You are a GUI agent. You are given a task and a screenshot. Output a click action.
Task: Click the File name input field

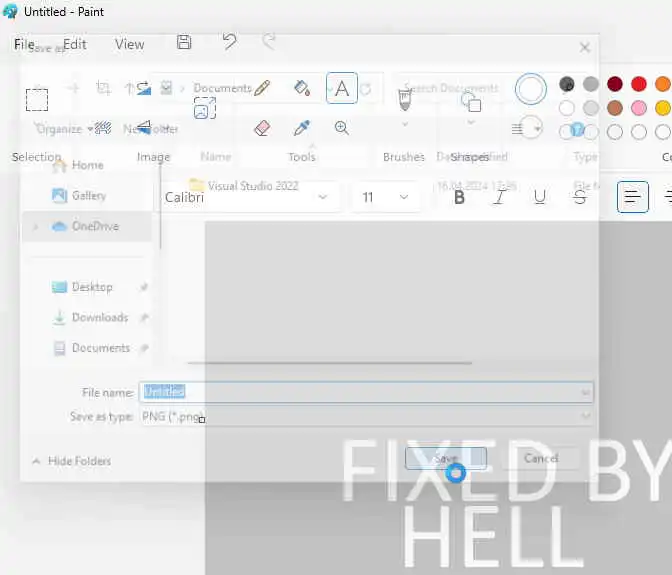[x=366, y=392]
